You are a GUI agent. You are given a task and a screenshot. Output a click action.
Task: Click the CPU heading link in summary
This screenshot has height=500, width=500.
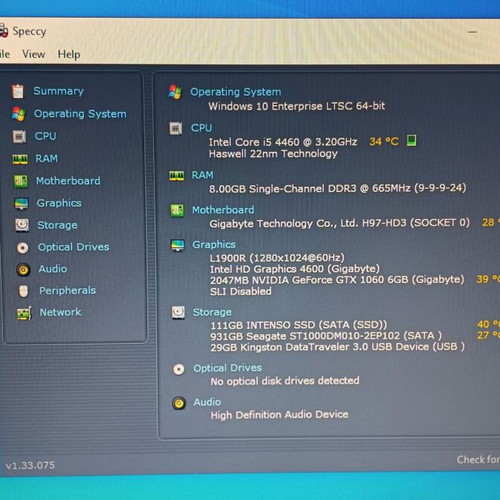(x=201, y=128)
